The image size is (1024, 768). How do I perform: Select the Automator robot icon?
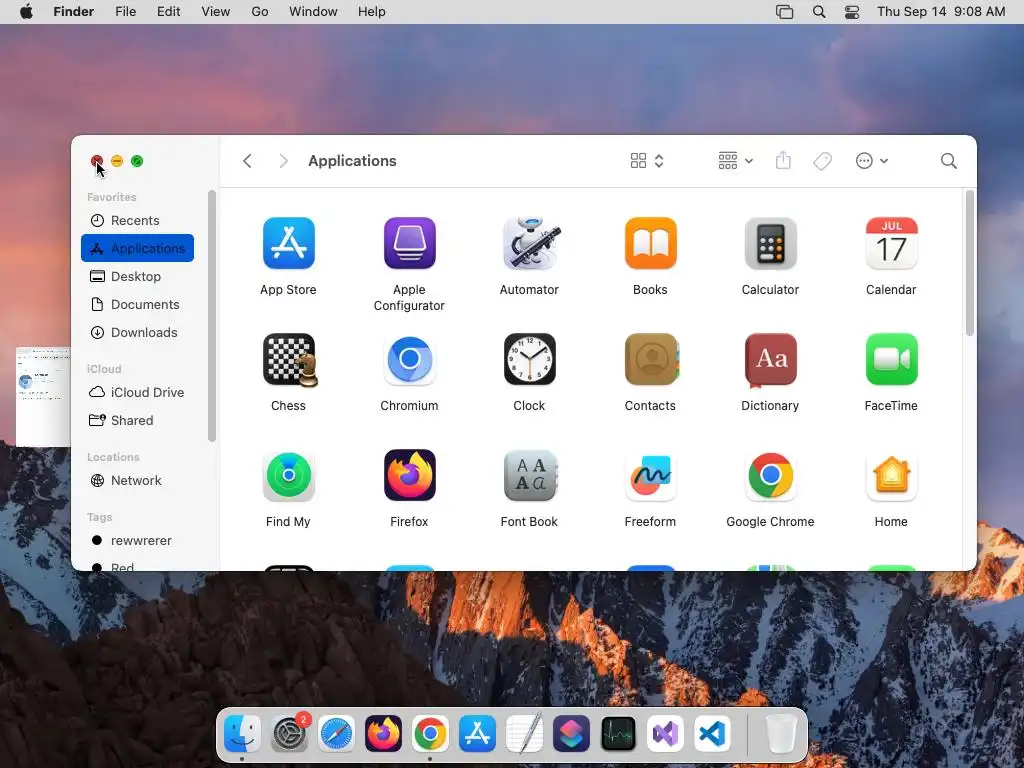pyautogui.click(x=530, y=243)
